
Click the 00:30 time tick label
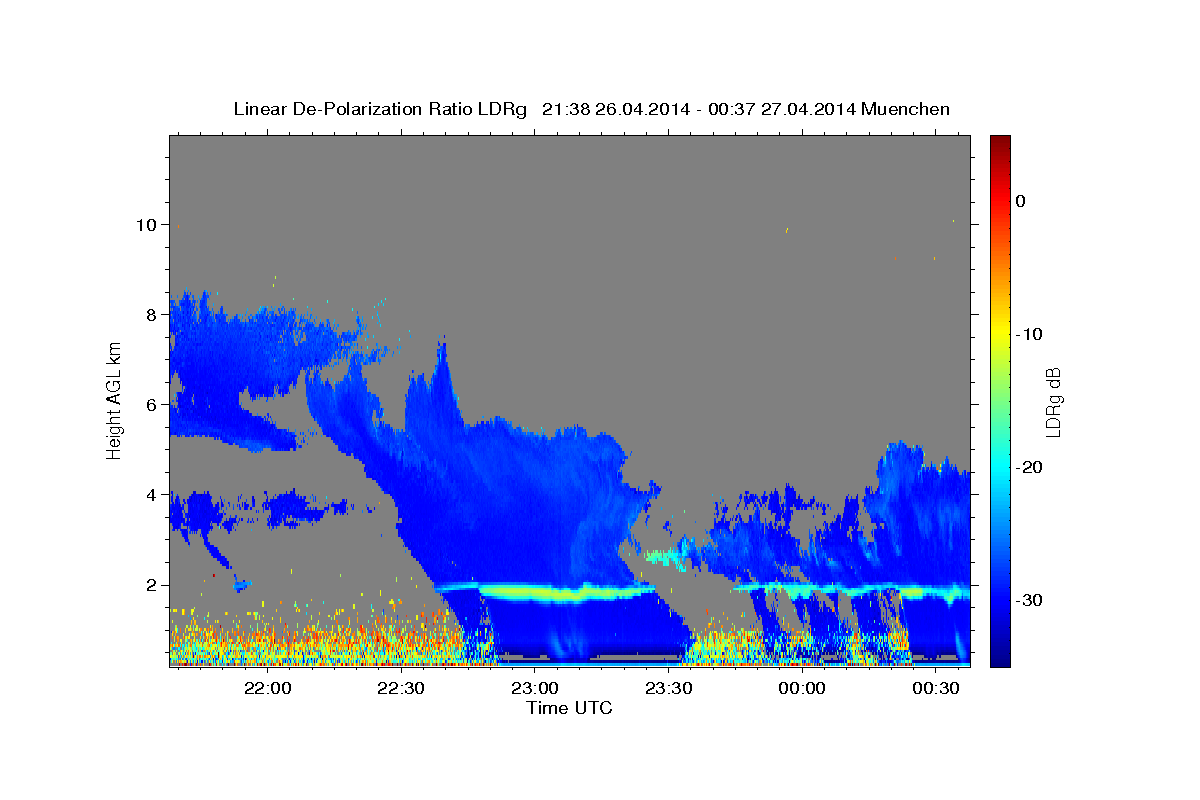(x=936, y=688)
